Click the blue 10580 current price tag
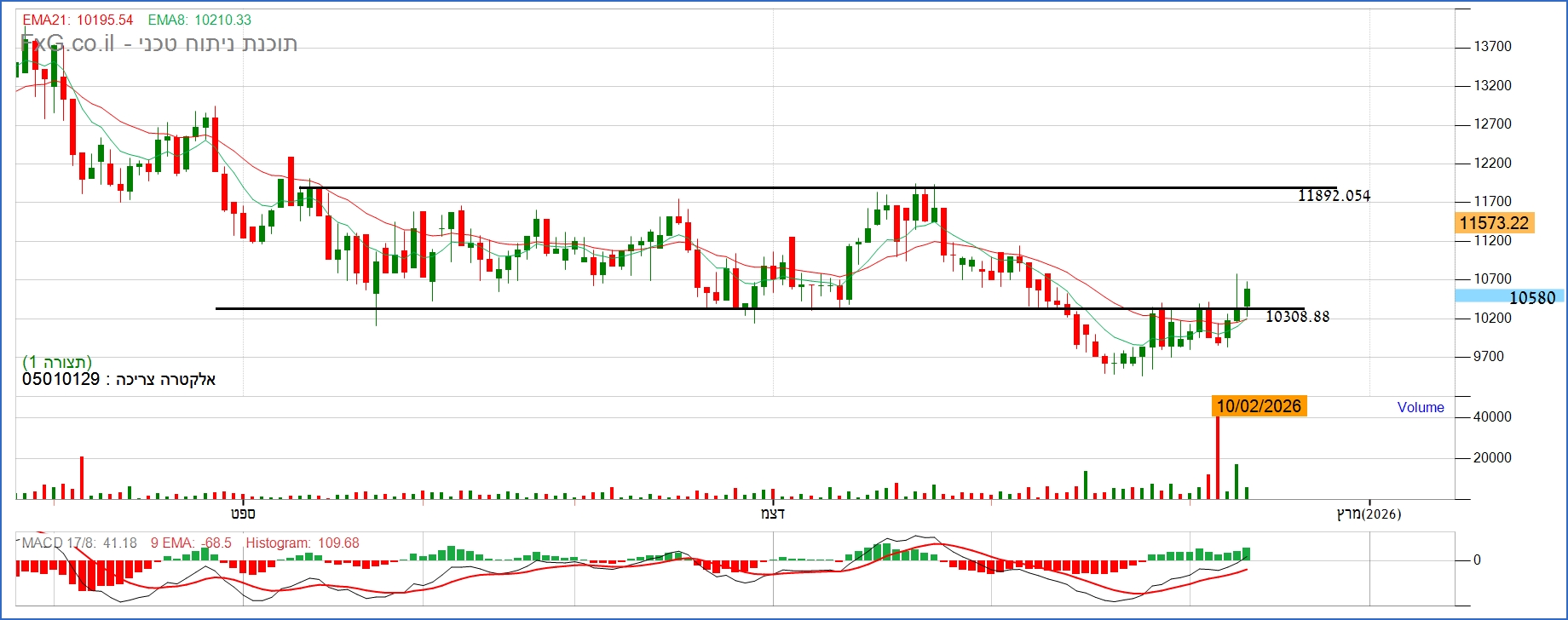Screen dimensions: 1568x620 pyautogui.click(x=1509, y=297)
